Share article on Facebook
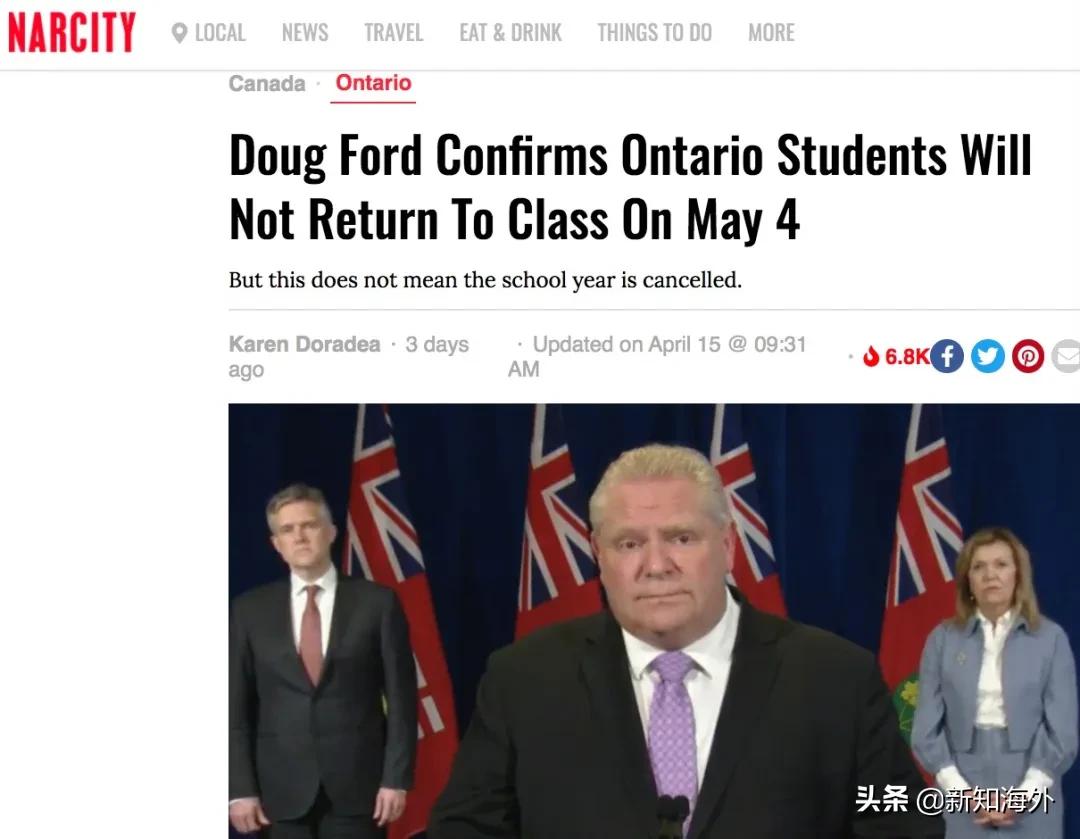The width and height of the screenshot is (1080, 839). 947,356
